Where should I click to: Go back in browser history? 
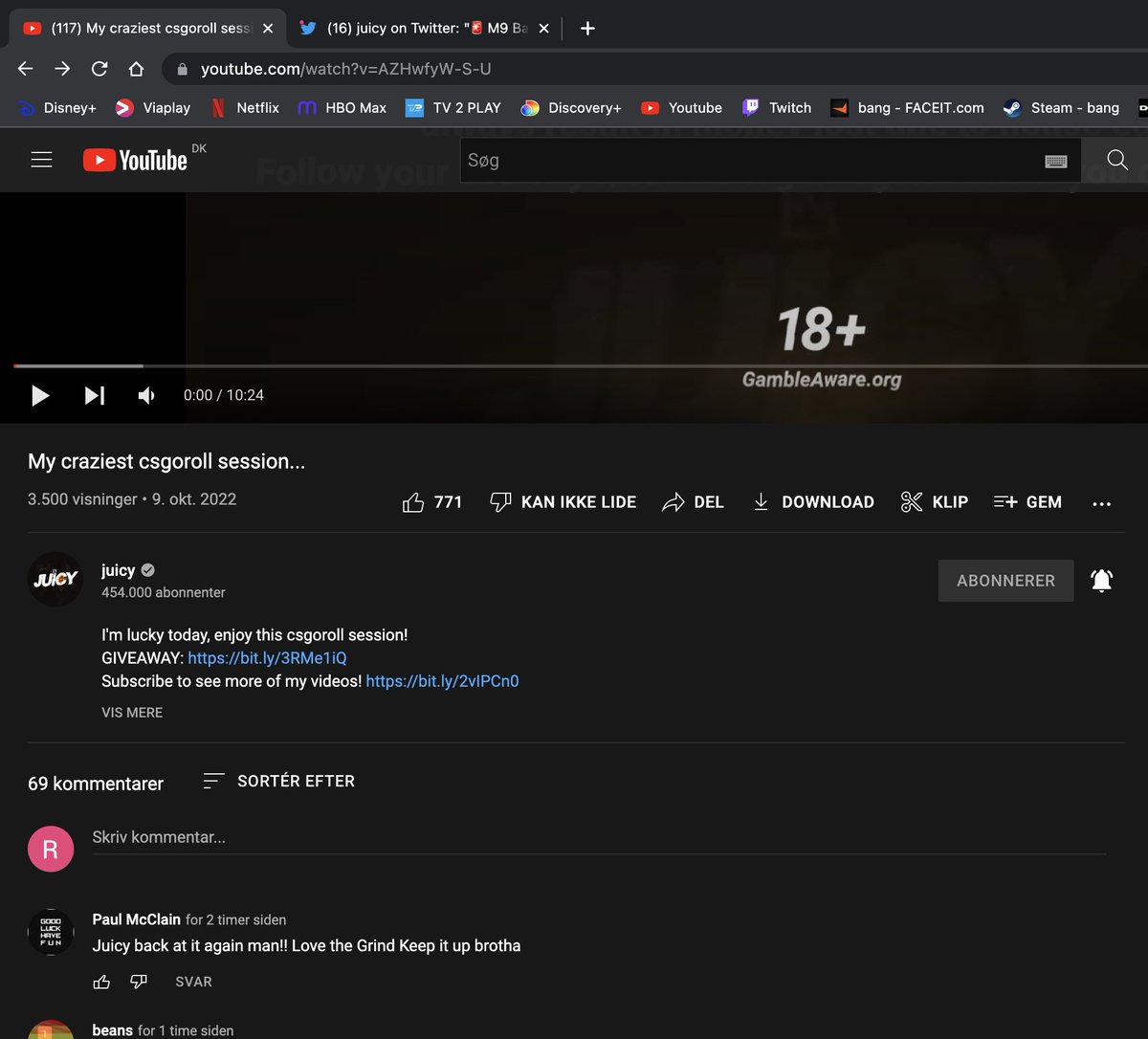26,69
